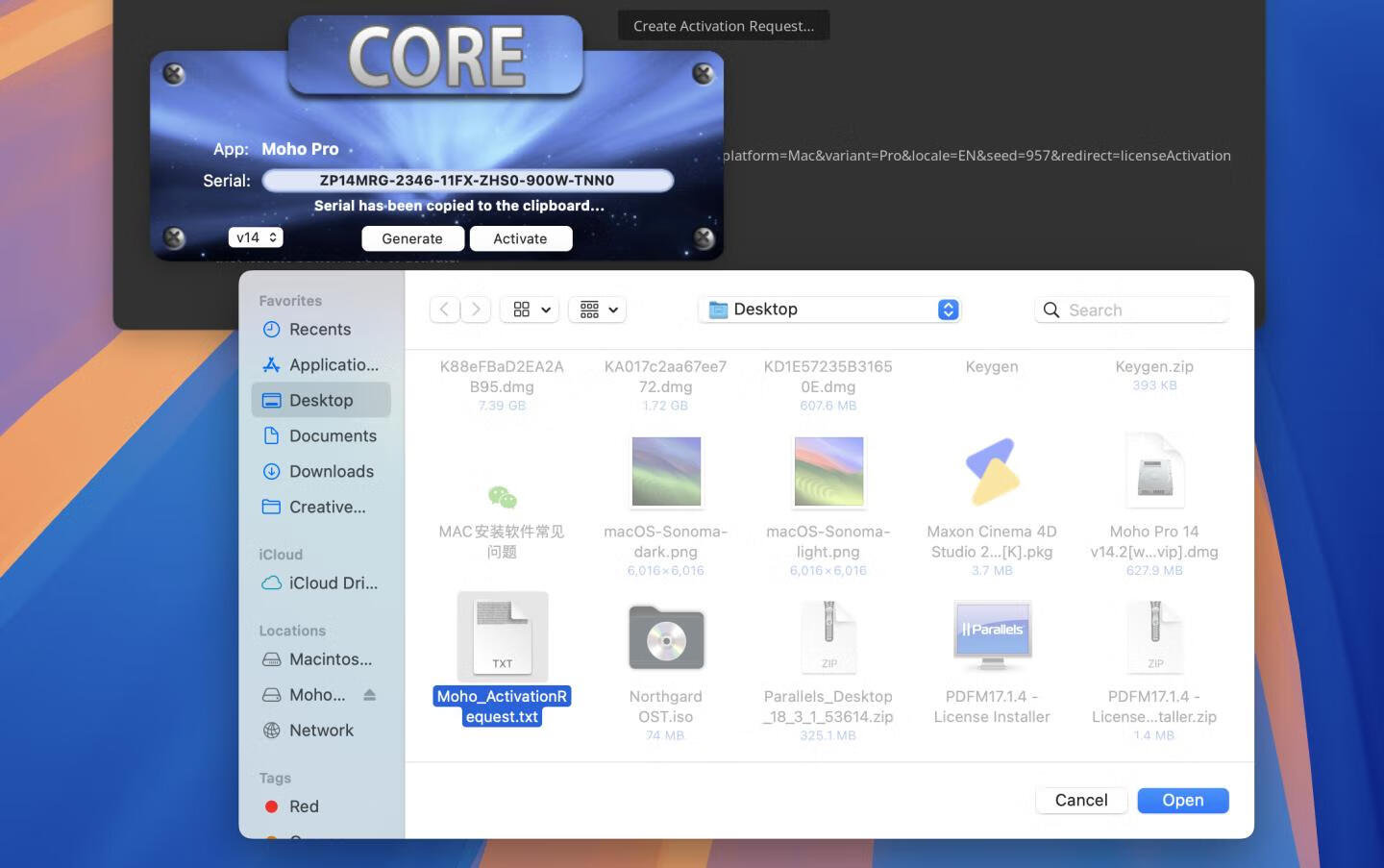This screenshot has height=868, width=1384.
Task: Click the Open button
Action: [1183, 801]
